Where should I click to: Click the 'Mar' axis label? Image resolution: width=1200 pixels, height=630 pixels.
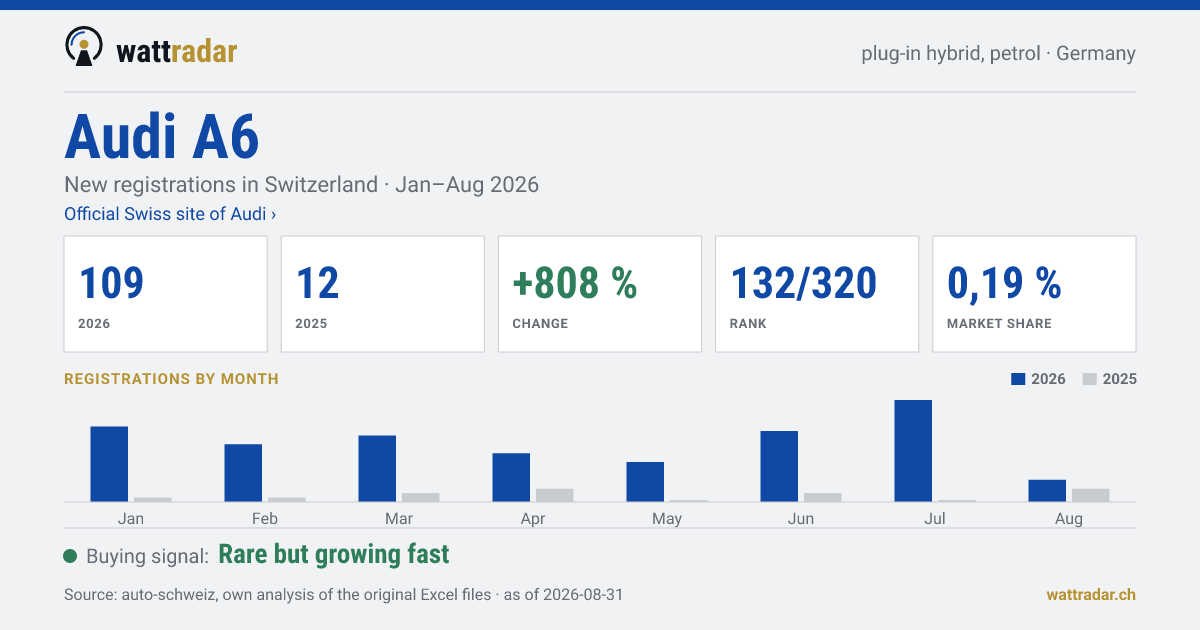(x=399, y=518)
